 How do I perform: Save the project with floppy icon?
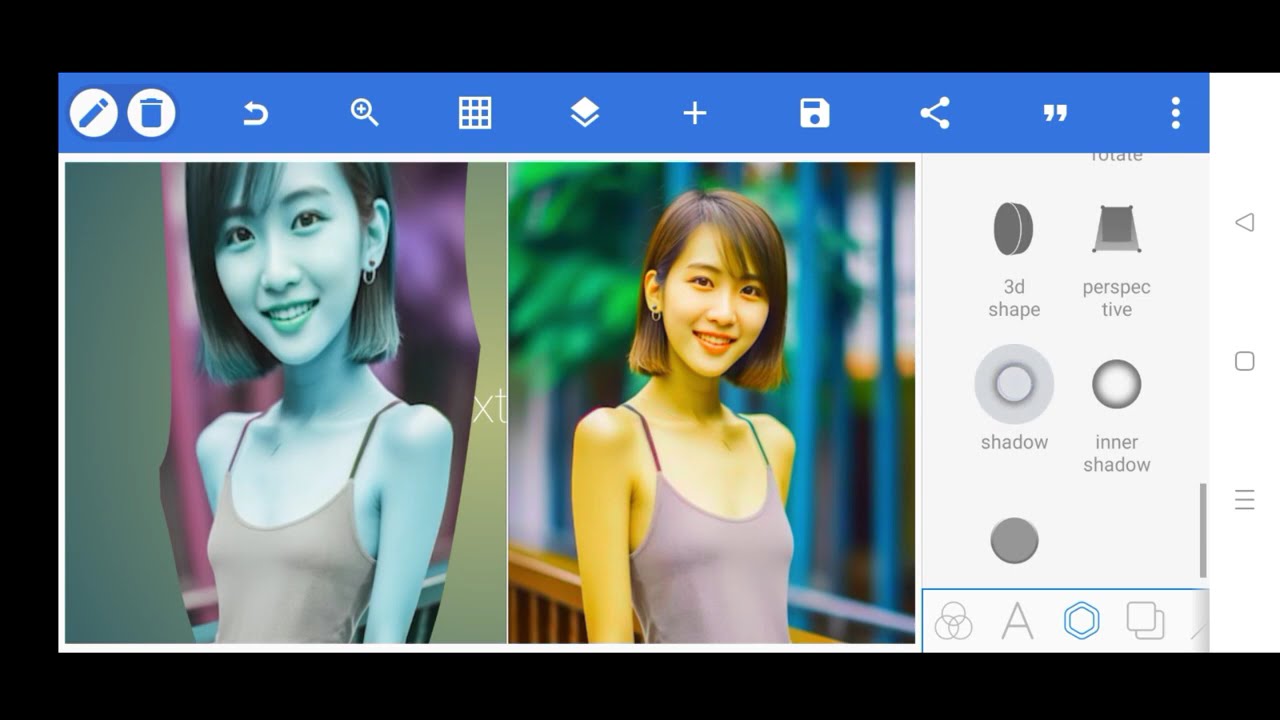(815, 113)
